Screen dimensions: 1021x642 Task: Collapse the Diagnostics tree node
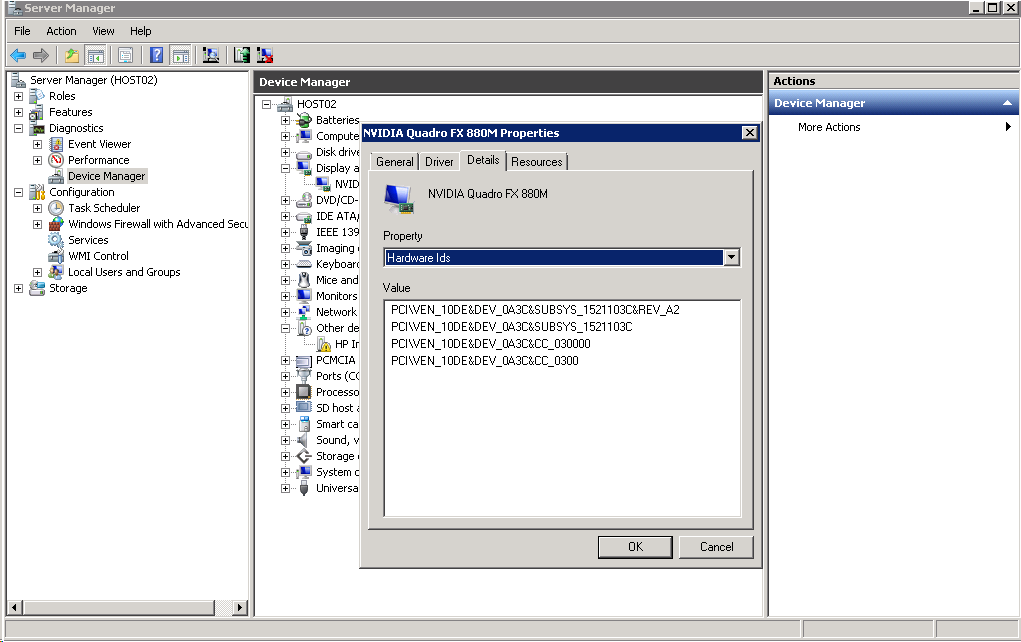tap(18, 129)
